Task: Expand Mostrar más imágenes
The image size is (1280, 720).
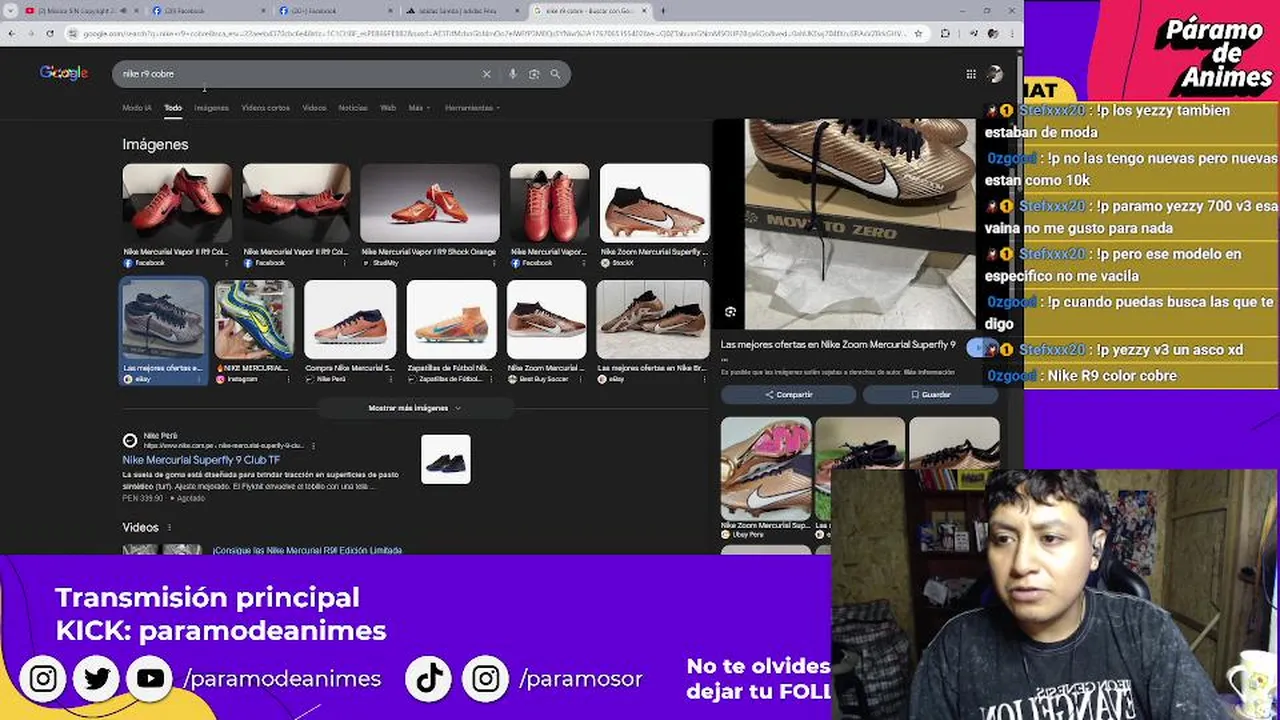Action: 415,408
